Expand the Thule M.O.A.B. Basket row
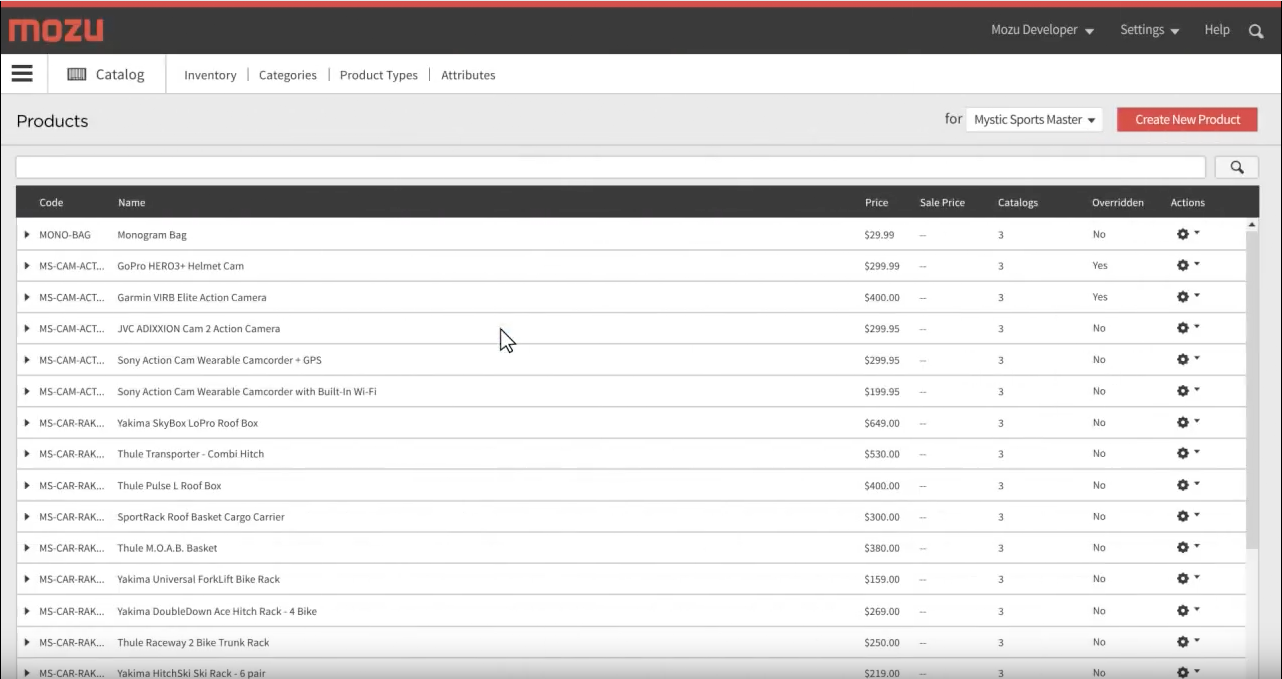1282x679 pixels. pyautogui.click(x=27, y=548)
